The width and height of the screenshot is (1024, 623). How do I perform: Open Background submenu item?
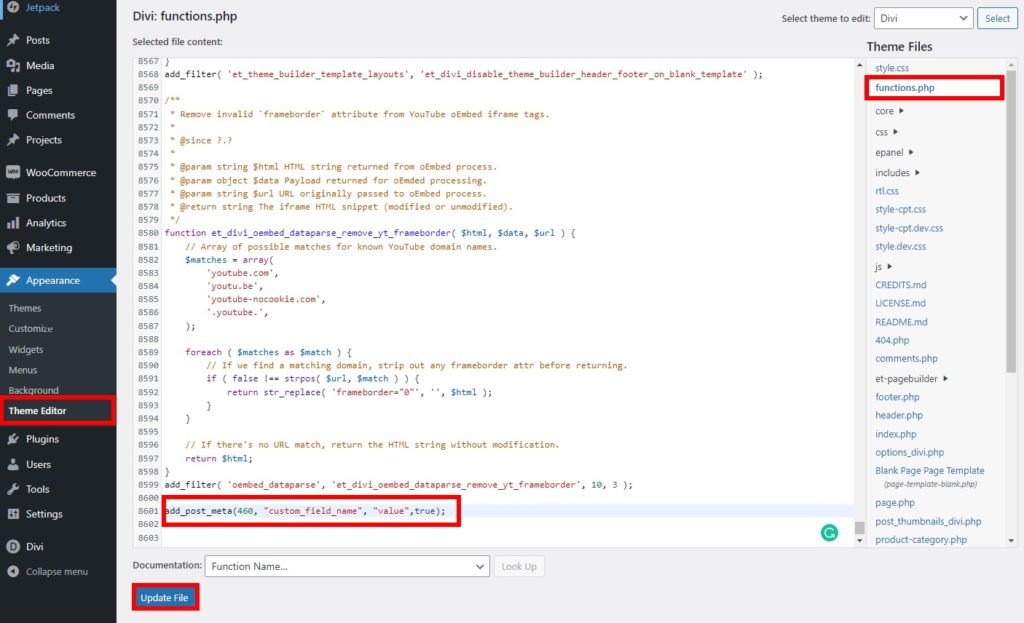tap(33, 390)
